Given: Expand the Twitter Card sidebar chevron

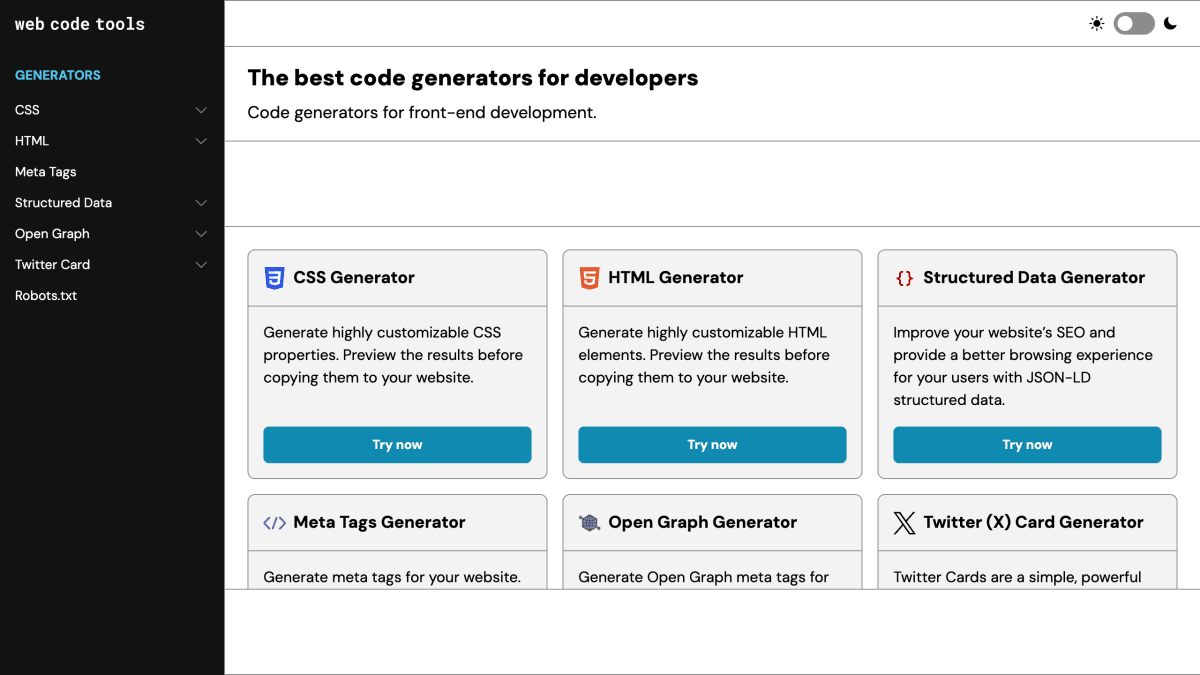Looking at the screenshot, I should [201, 265].
